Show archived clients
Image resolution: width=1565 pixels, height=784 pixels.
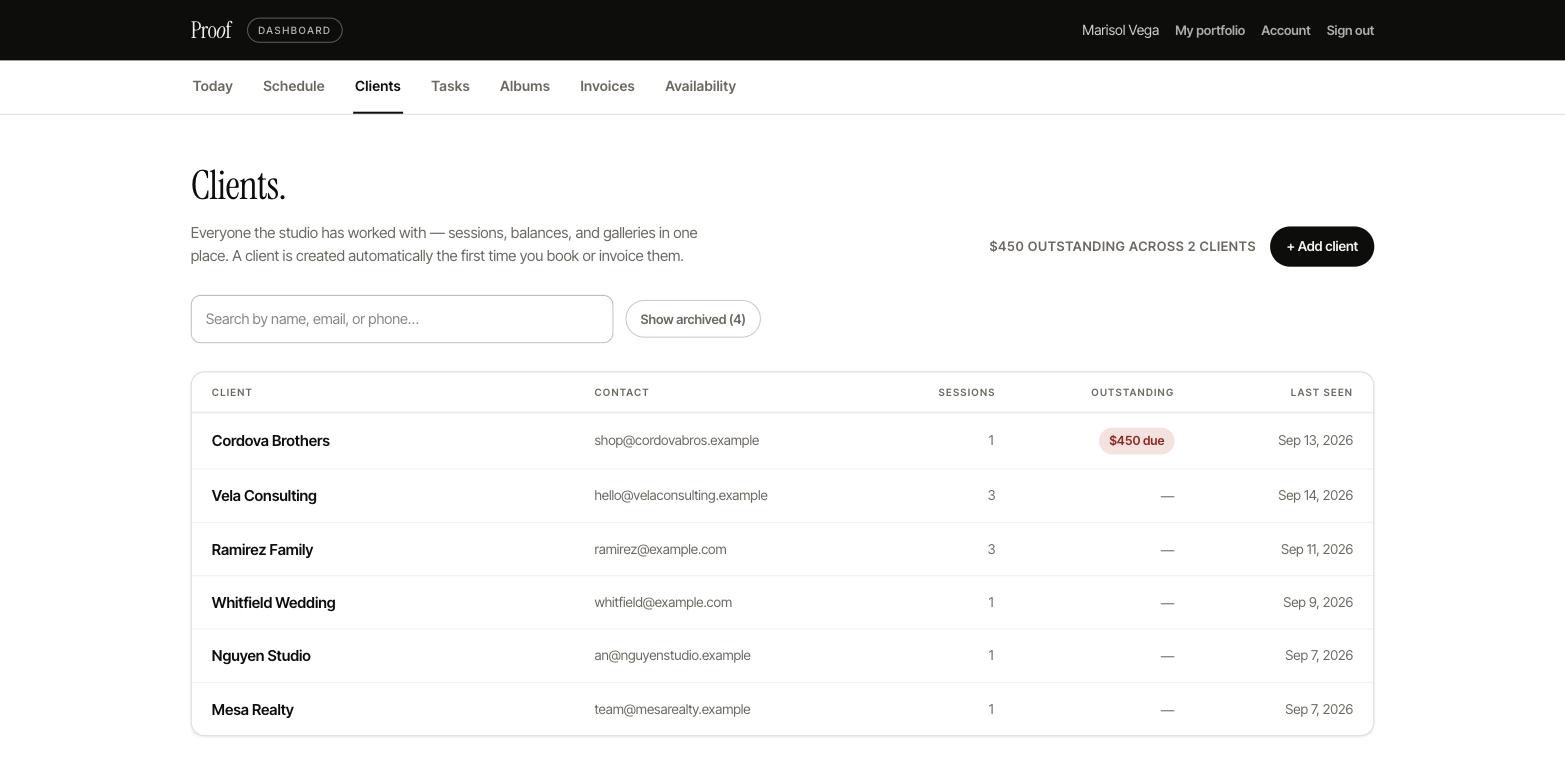[x=693, y=319]
